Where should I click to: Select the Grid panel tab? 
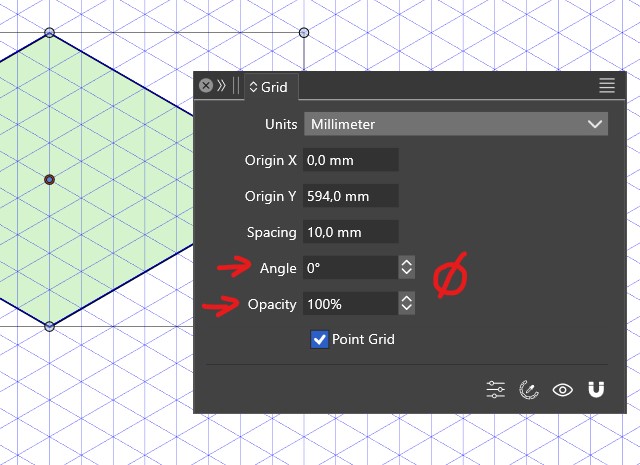(x=271, y=87)
